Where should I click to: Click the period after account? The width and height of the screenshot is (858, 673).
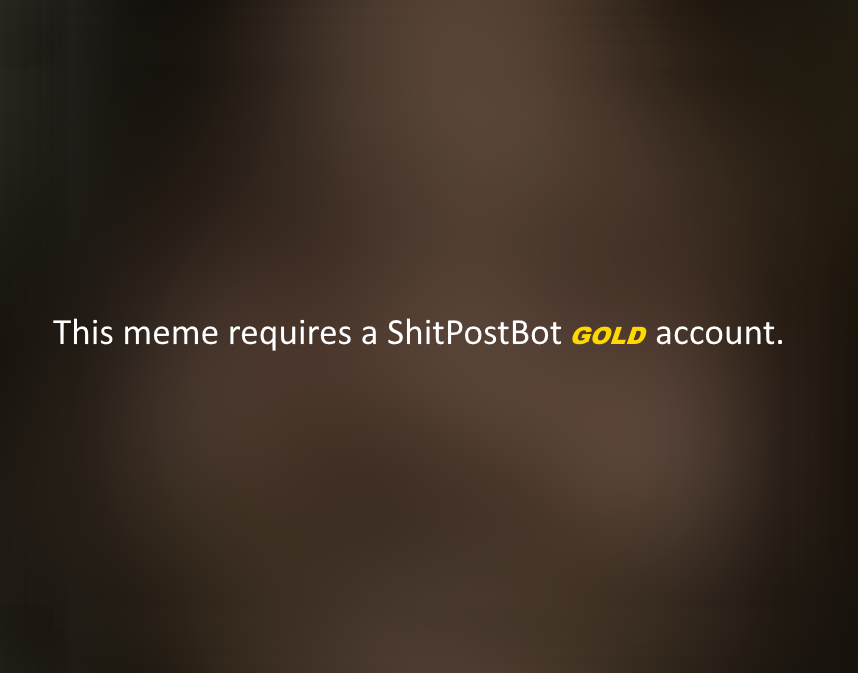pyautogui.click(x=779, y=341)
